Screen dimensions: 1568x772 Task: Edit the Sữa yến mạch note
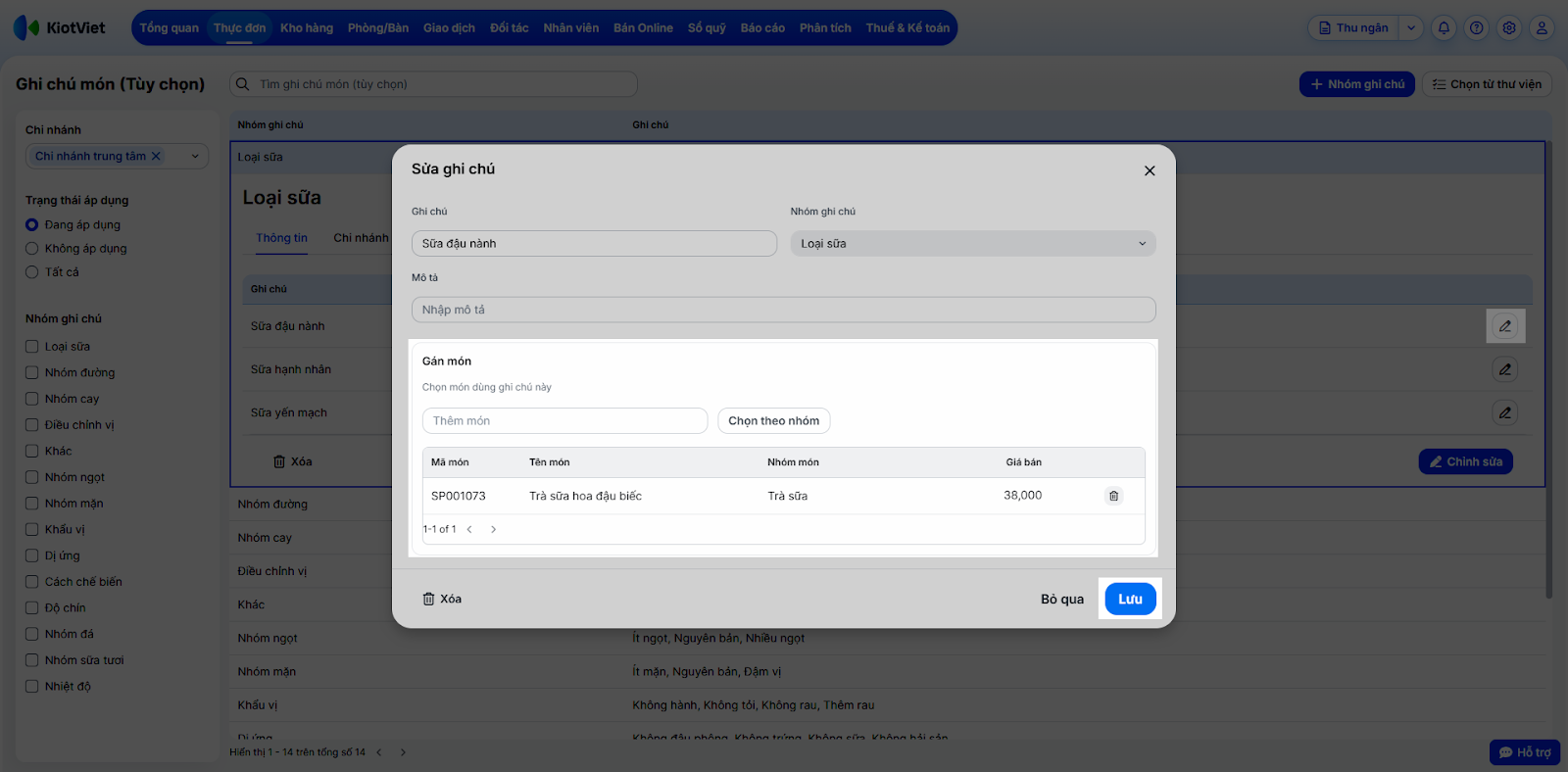click(1504, 412)
